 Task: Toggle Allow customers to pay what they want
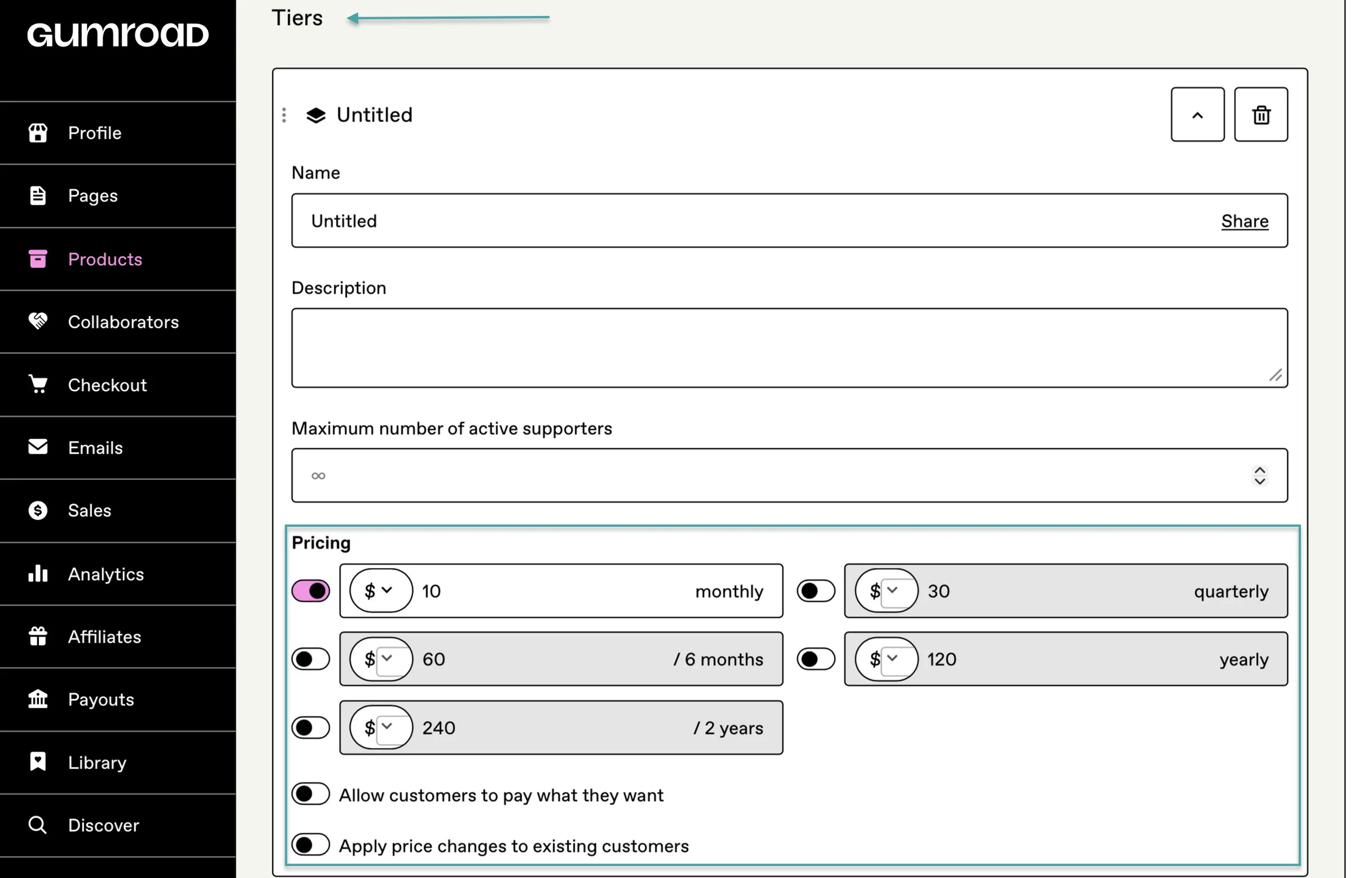310,794
